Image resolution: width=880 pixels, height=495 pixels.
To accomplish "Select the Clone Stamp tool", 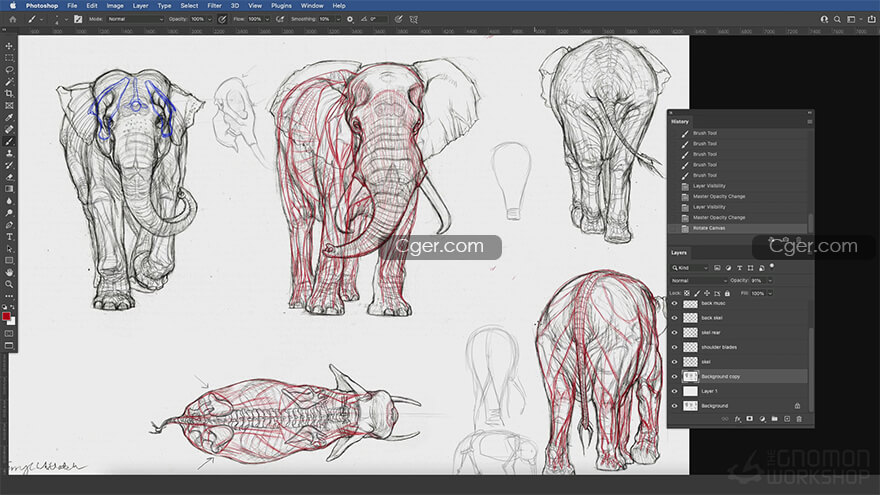I will tap(9, 153).
